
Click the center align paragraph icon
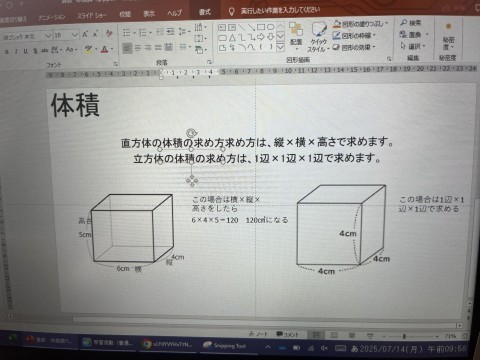click(x=138, y=49)
